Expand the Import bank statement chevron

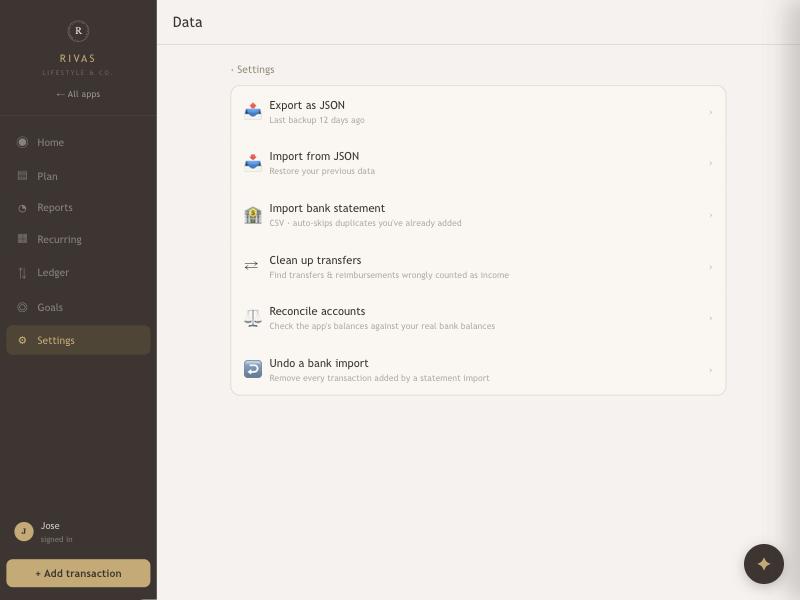(x=711, y=215)
